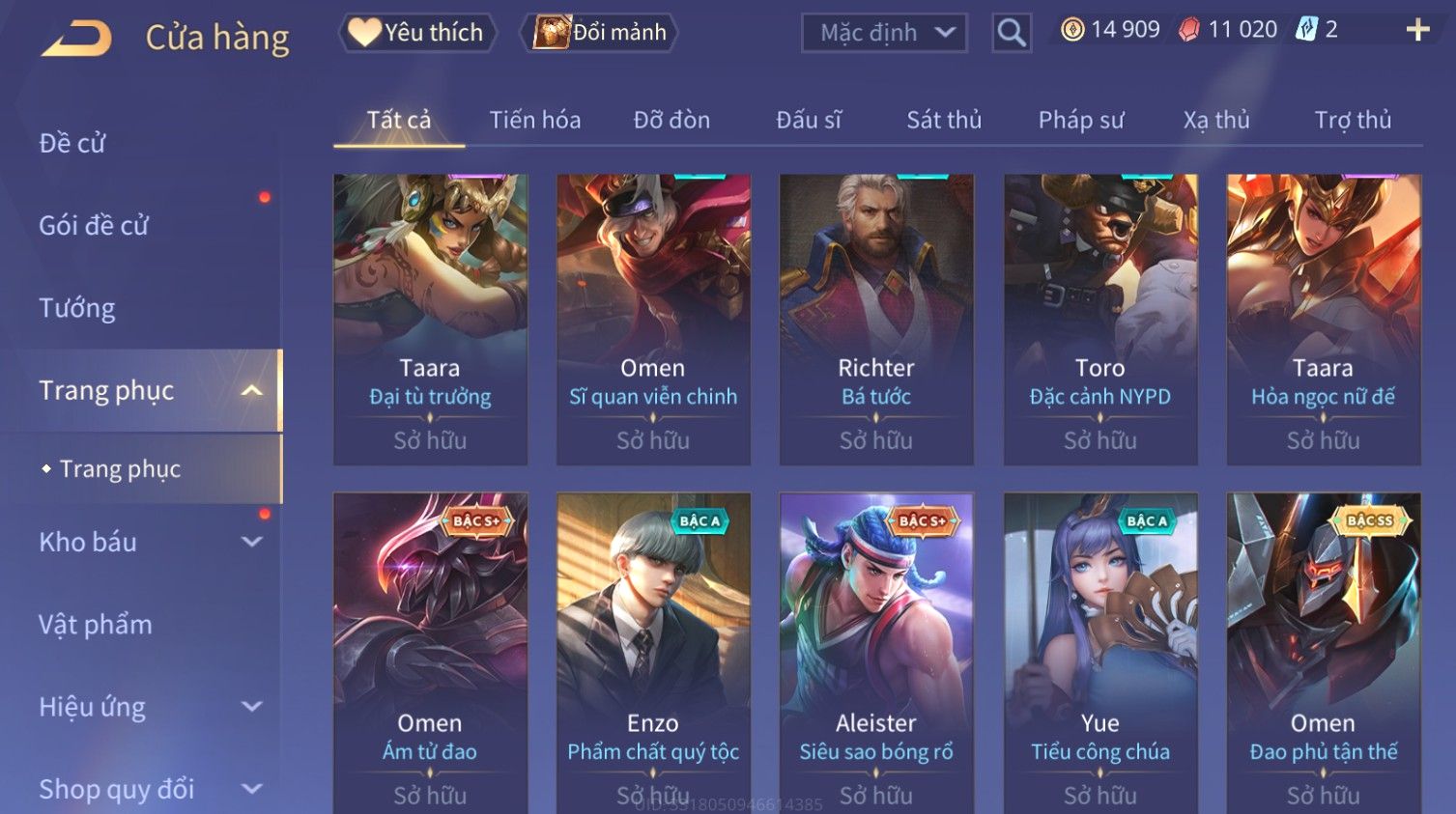The width and height of the screenshot is (1456, 814).
Task: Switch to the Sát thủ tab
Action: [944, 120]
